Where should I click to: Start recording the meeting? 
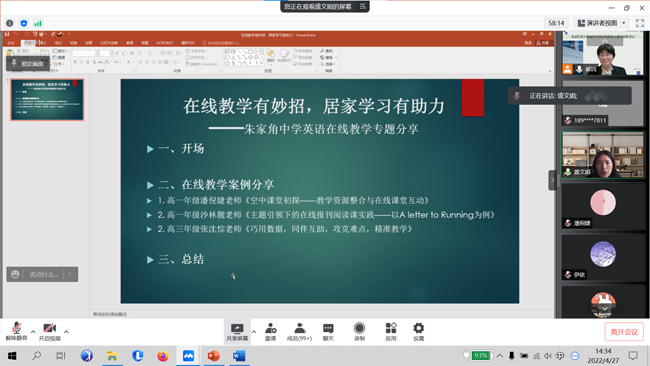359,332
